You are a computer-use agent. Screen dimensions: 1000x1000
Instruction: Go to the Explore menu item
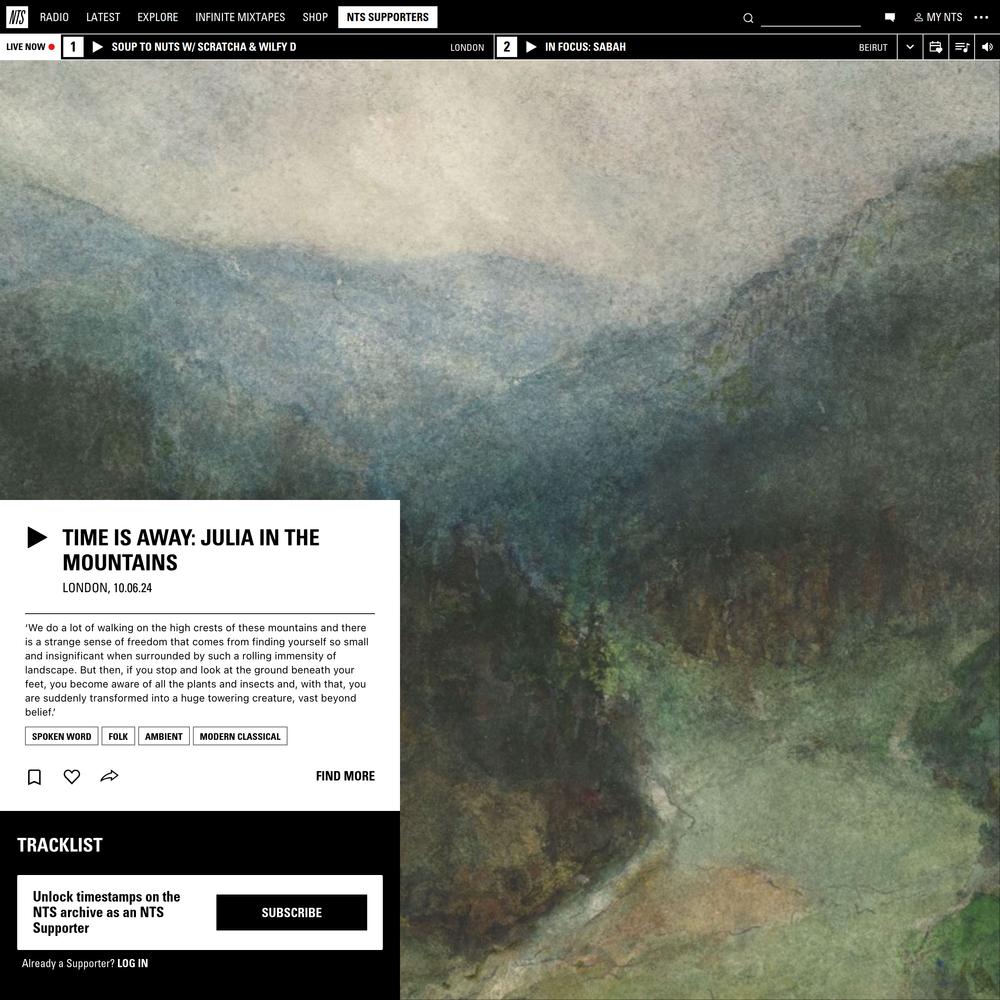pos(158,17)
